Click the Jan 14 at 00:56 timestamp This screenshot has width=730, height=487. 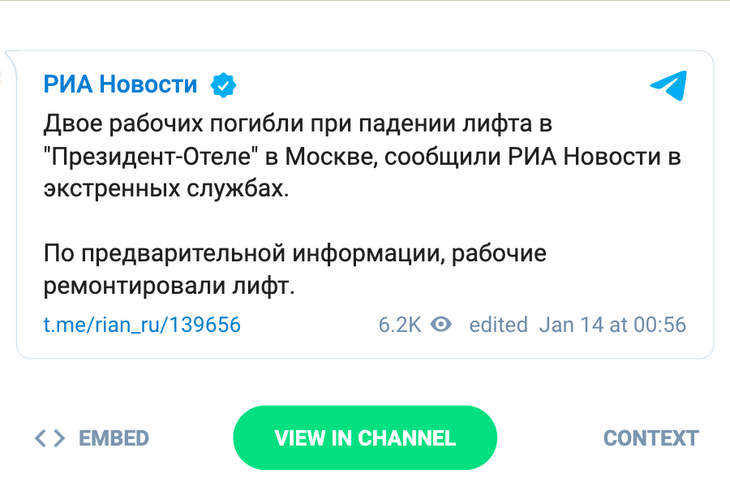click(x=612, y=325)
